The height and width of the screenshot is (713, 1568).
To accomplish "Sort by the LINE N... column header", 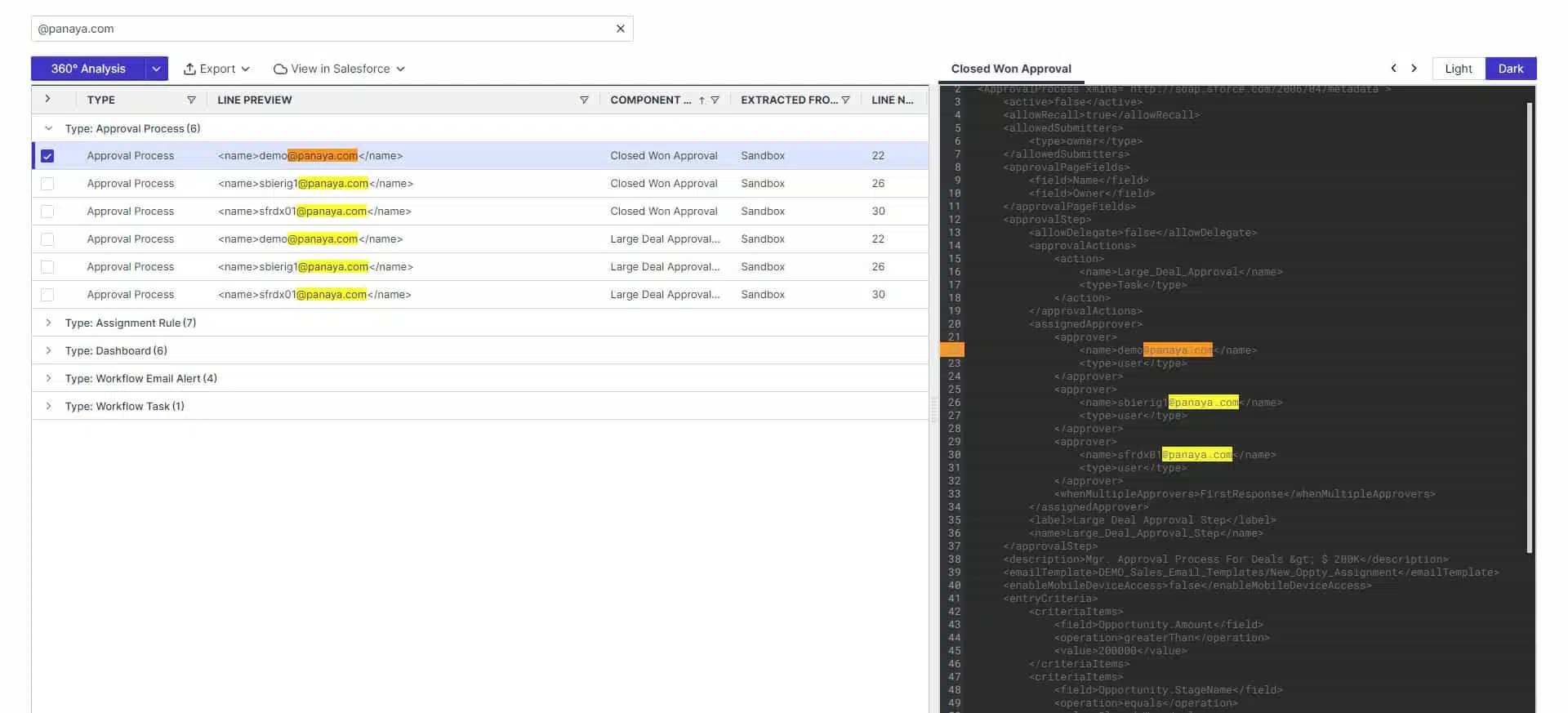I will (x=892, y=100).
